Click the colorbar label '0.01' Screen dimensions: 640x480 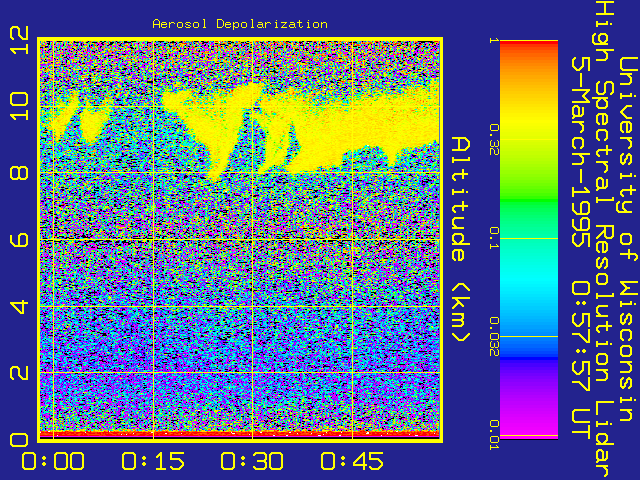click(494, 435)
